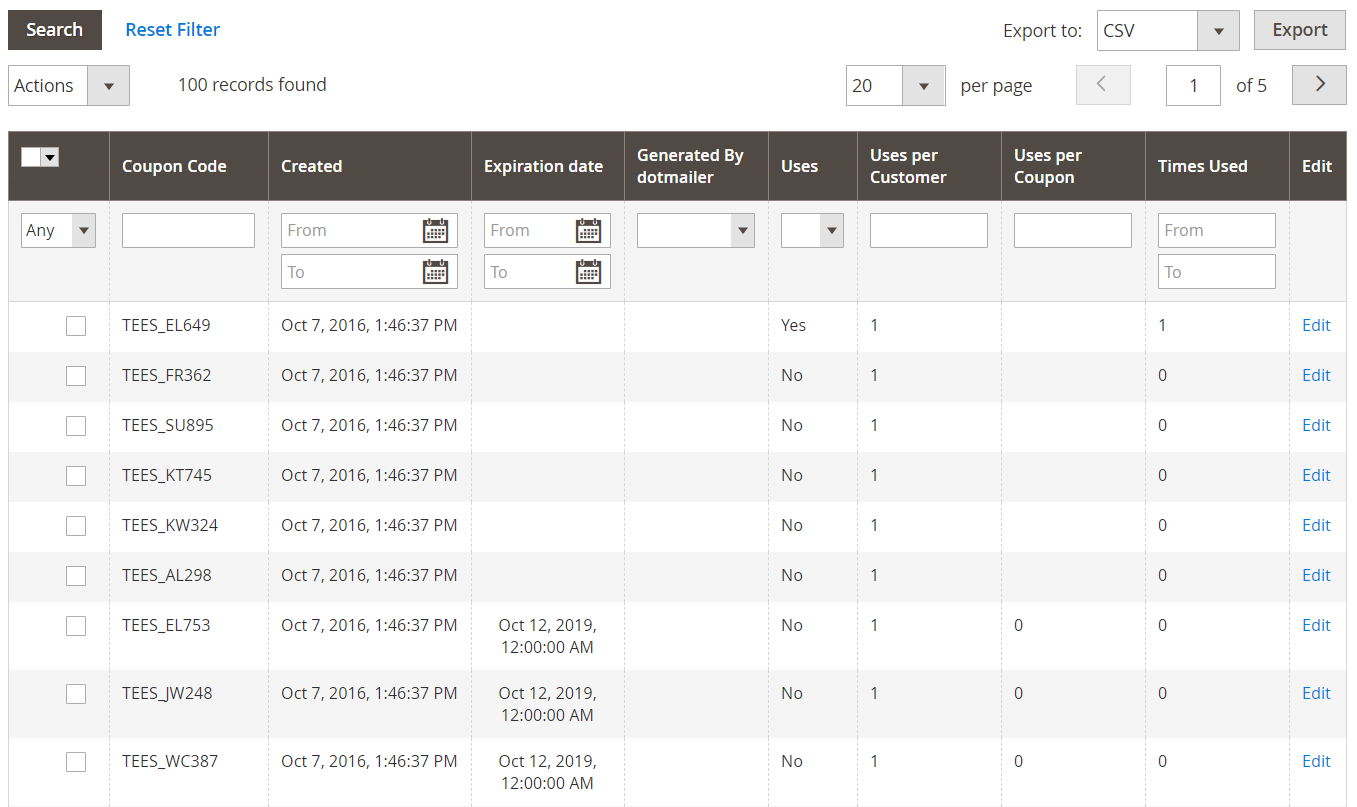Open the Uses filter dropdown
Screen dimensions: 1357x807
(812, 231)
